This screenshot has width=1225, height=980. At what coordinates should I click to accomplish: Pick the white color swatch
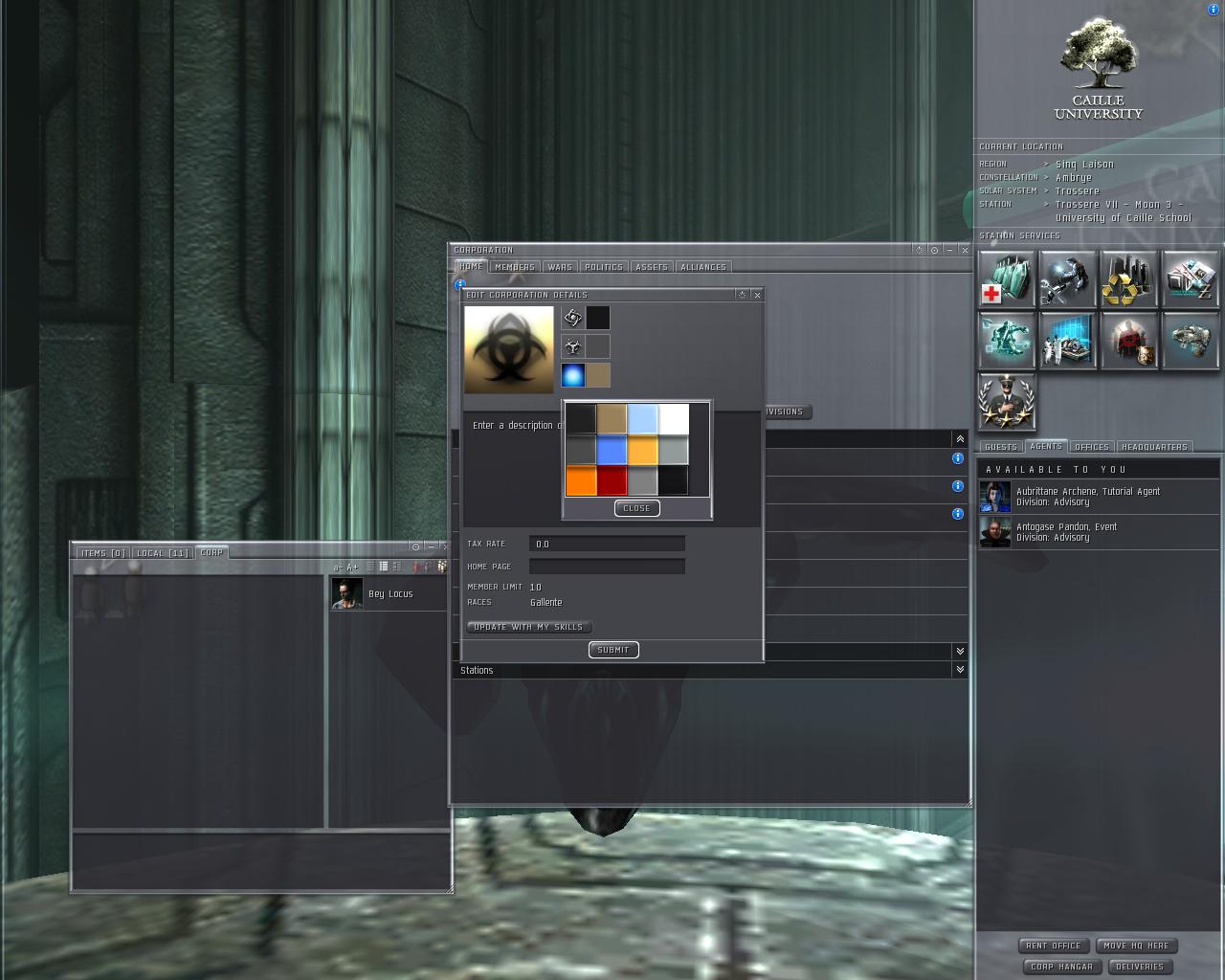673,419
